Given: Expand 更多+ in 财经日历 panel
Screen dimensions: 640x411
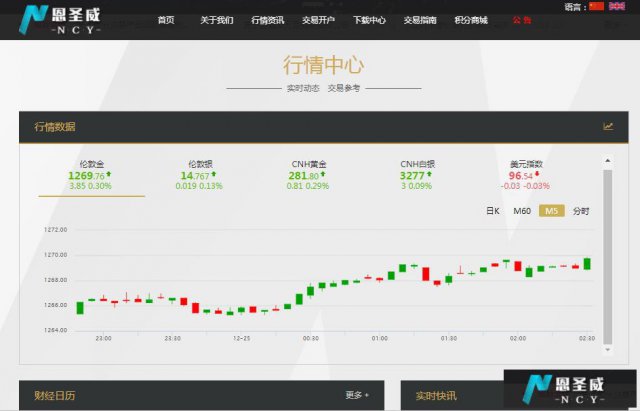Looking at the screenshot, I should pyautogui.click(x=357, y=395).
